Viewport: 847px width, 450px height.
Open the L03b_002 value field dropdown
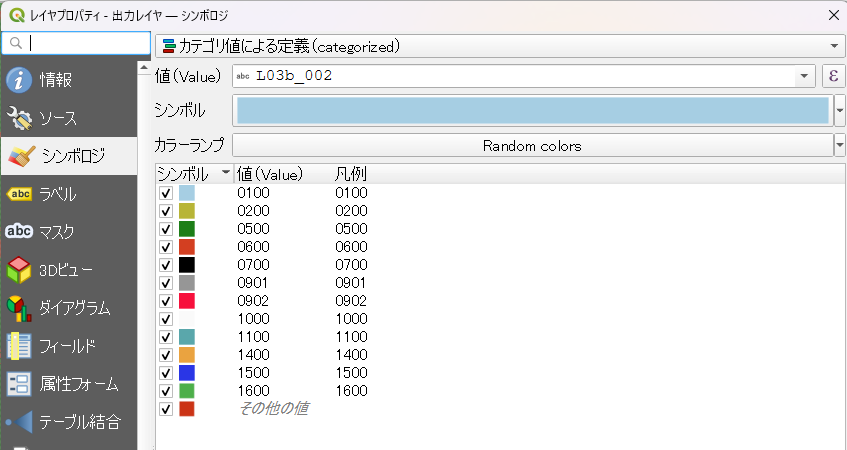(x=804, y=76)
